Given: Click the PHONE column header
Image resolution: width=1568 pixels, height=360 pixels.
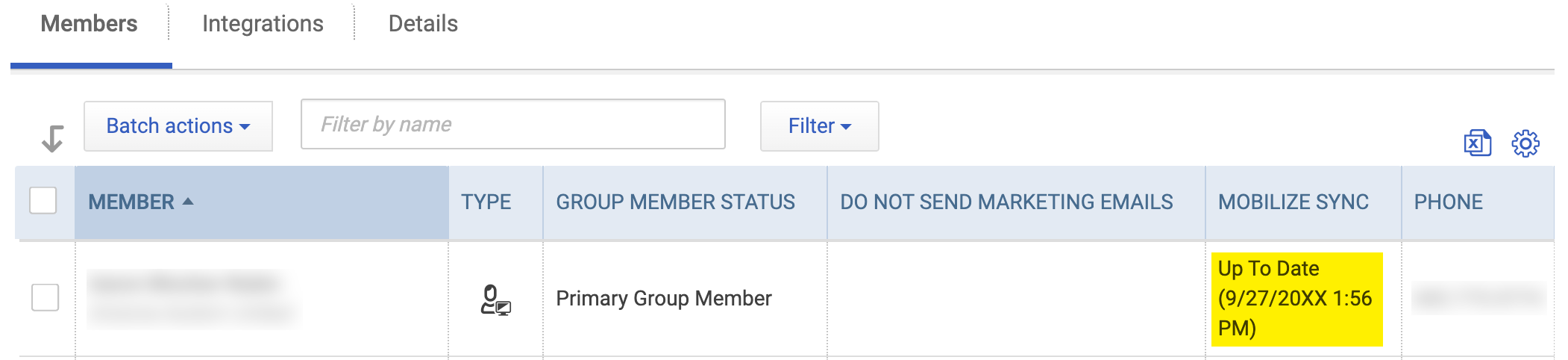Looking at the screenshot, I should pyautogui.click(x=1449, y=202).
